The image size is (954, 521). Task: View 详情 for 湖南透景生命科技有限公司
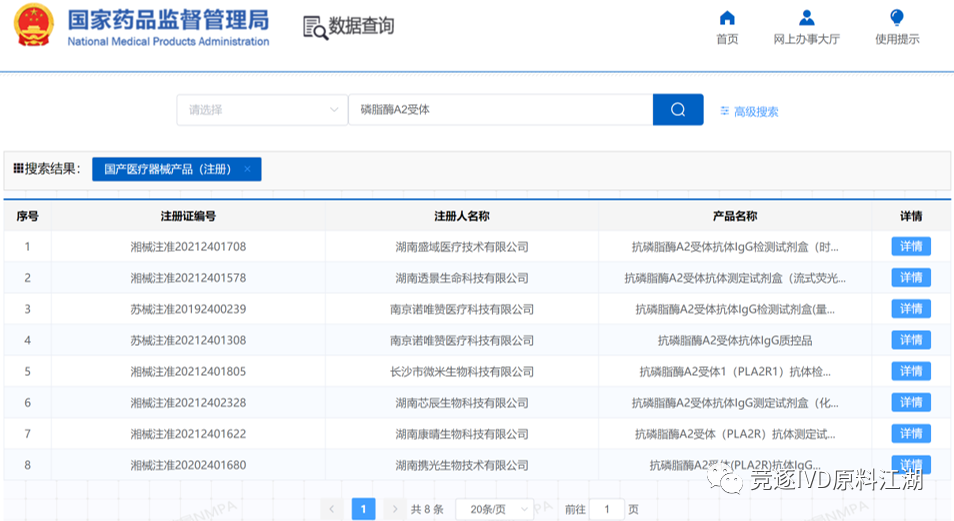[910, 277]
